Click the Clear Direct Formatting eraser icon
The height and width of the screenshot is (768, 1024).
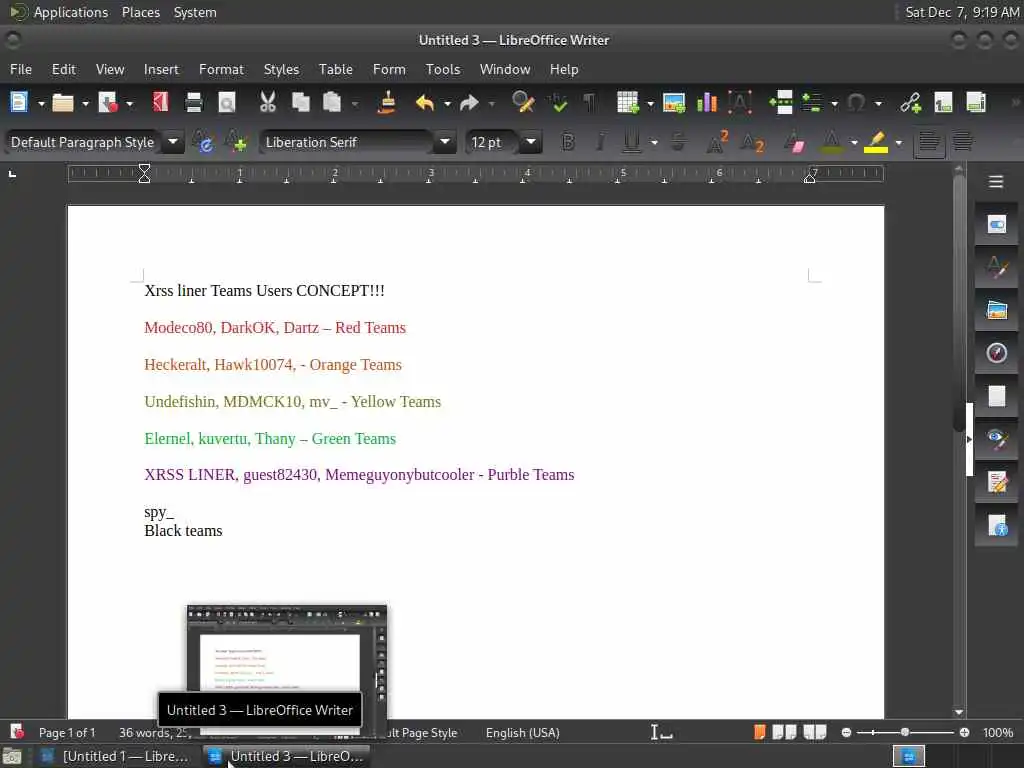tap(795, 142)
